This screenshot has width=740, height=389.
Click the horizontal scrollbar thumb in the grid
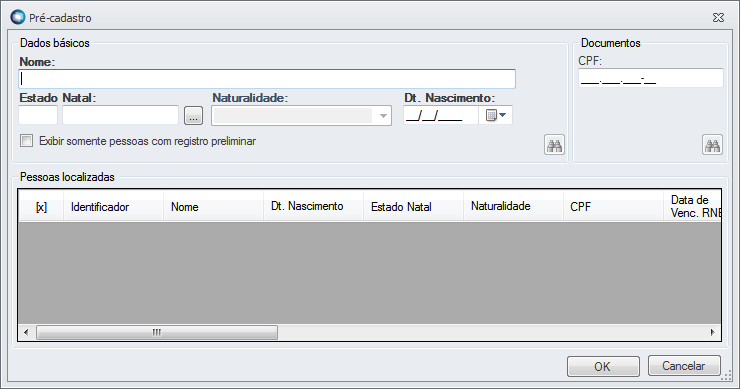pyautogui.click(x=157, y=332)
